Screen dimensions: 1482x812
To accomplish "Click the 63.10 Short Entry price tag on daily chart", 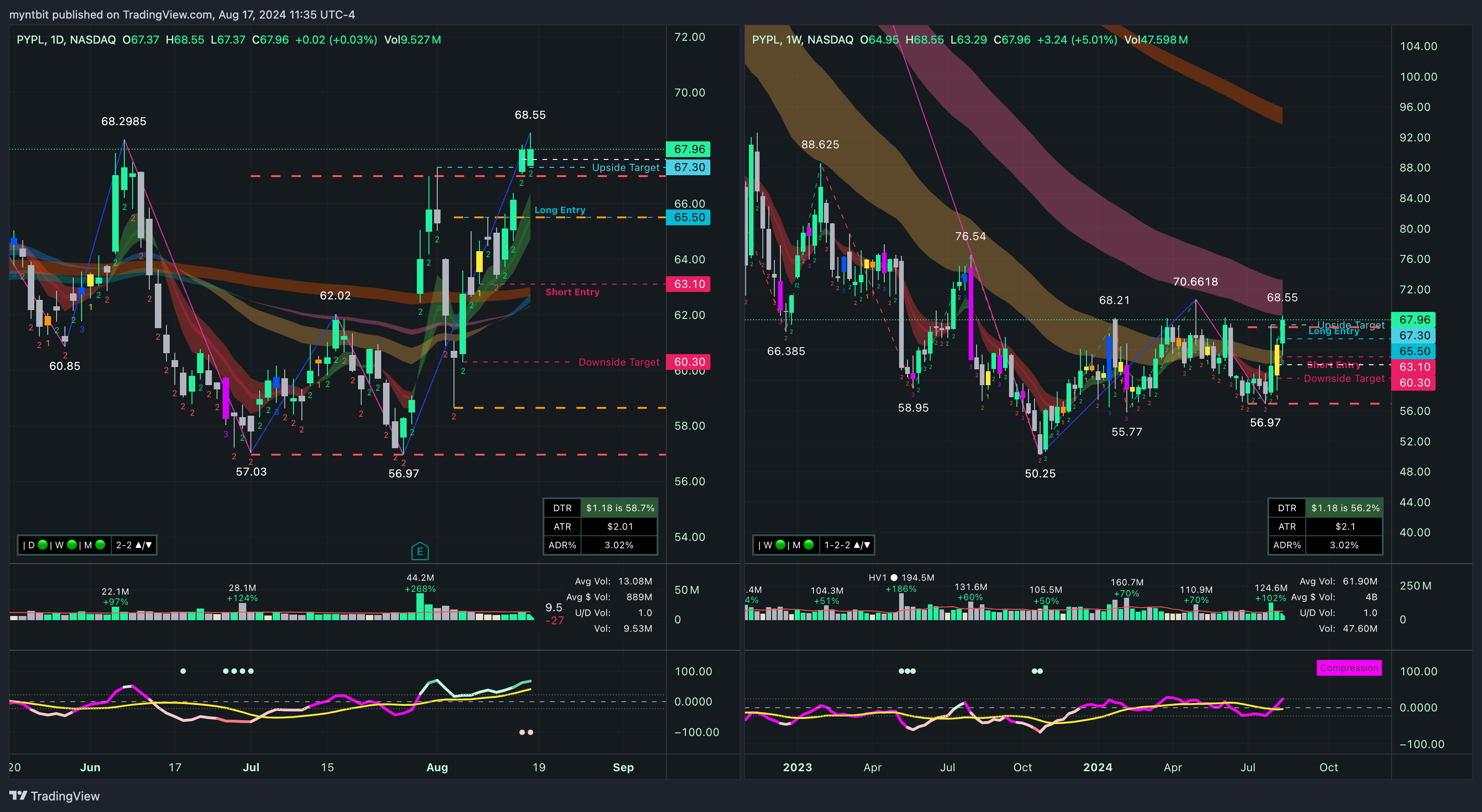I will click(x=688, y=284).
